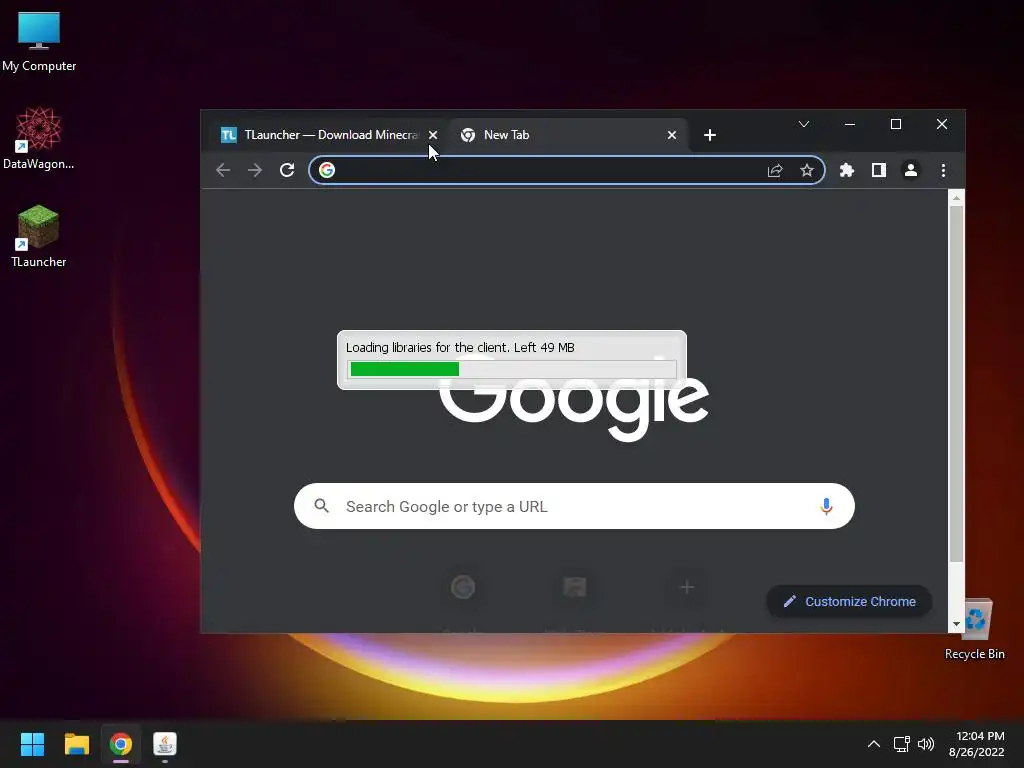
Task: Close the New Tab tab
Action: [672, 135]
